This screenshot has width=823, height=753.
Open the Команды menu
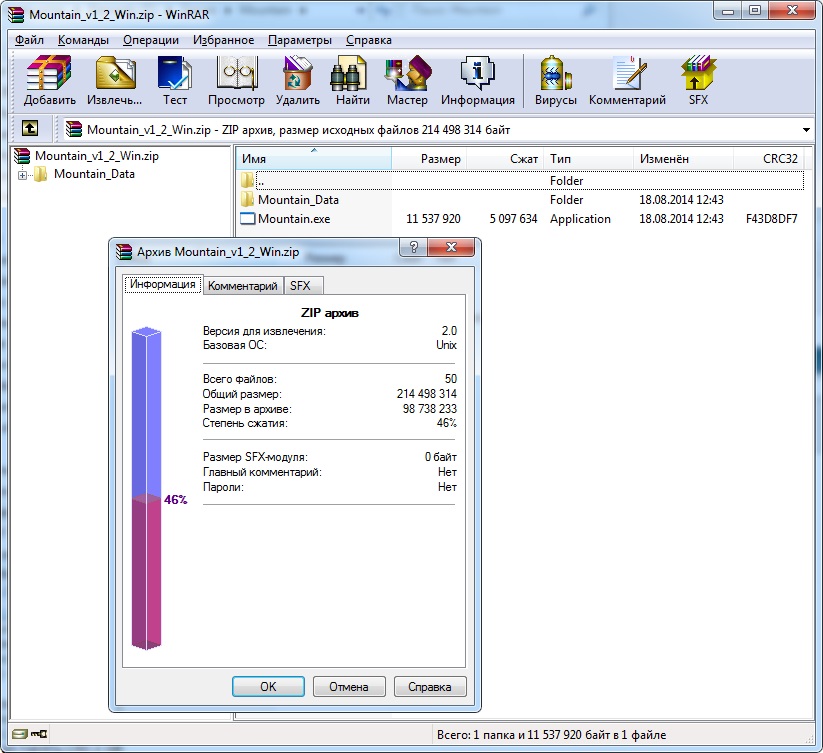pyautogui.click(x=83, y=40)
